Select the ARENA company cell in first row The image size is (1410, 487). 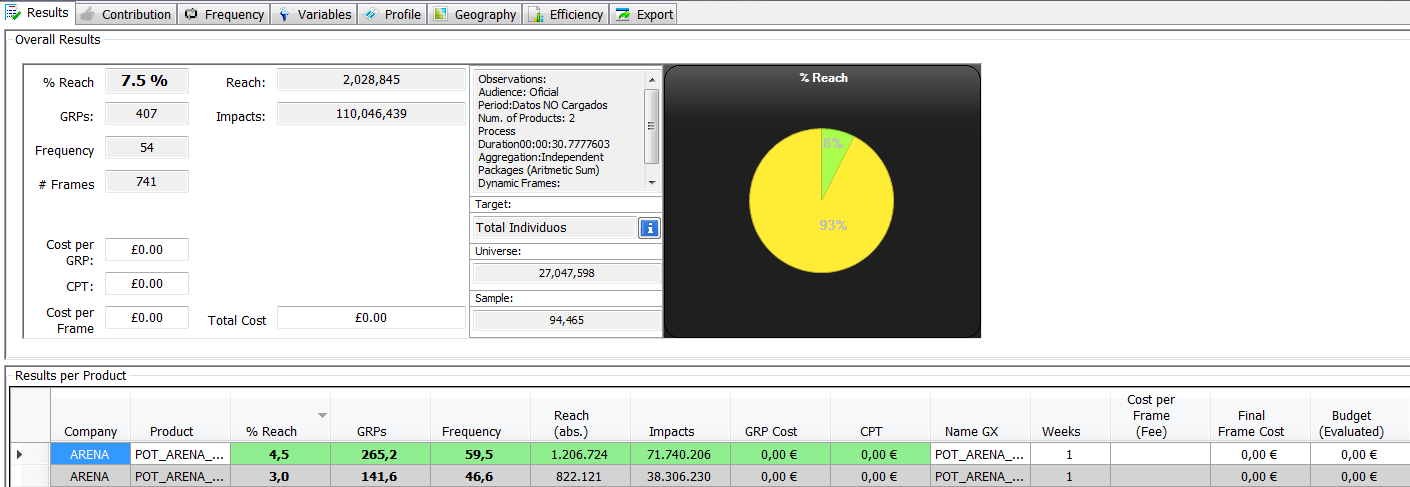90,455
